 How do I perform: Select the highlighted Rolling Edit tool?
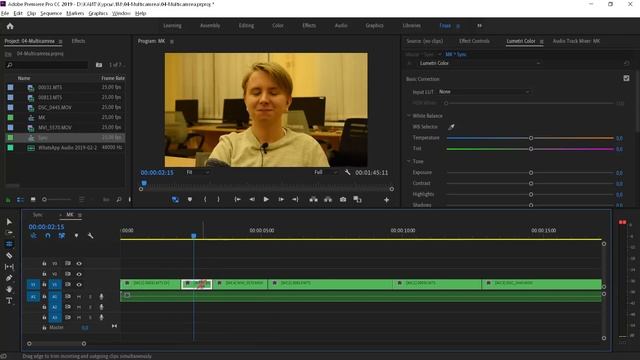point(9,244)
